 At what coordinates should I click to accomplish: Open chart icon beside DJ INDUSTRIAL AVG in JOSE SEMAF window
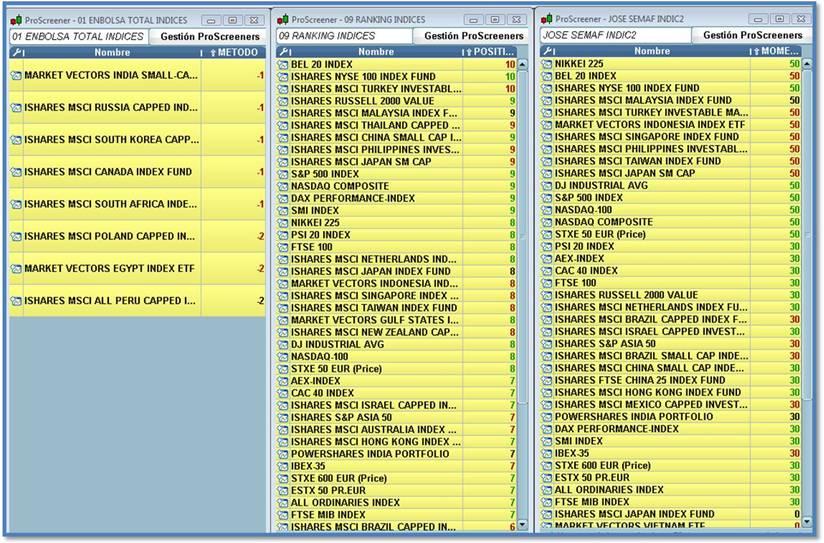pyautogui.click(x=547, y=186)
